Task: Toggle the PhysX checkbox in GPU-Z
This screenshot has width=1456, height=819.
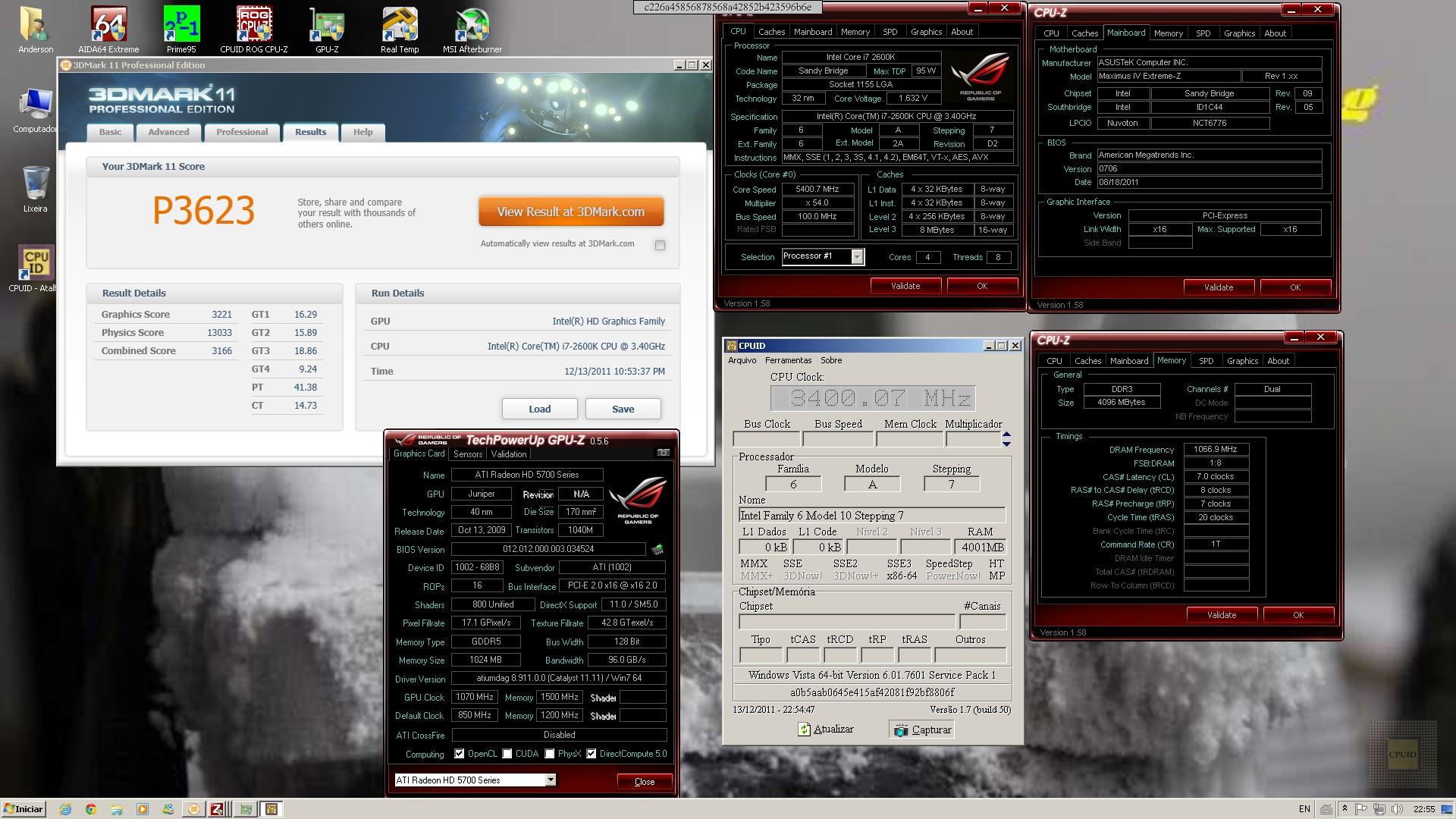Action: pyautogui.click(x=549, y=754)
